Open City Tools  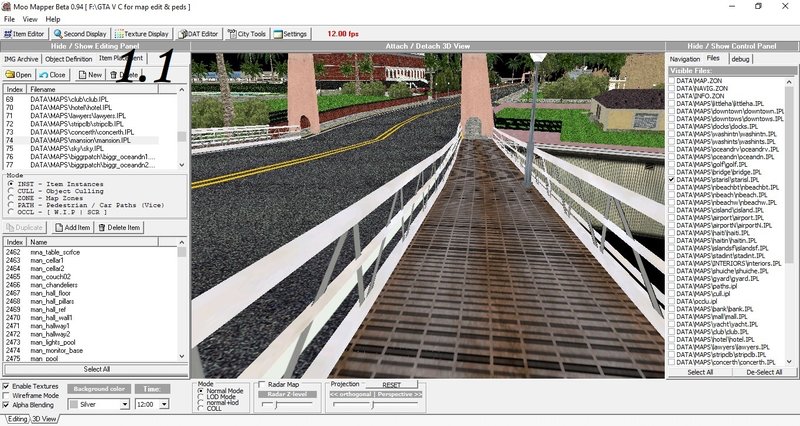coord(247,34)
